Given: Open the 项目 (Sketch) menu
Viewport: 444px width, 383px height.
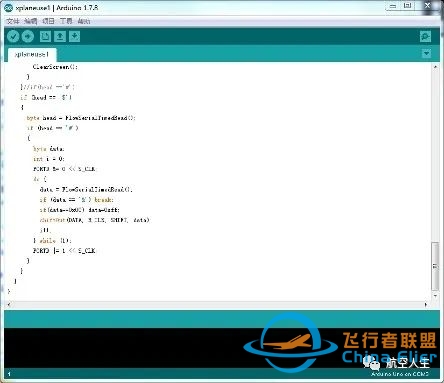Looking at the screenshot, I should pyautogui.click(x=48, y=21).
